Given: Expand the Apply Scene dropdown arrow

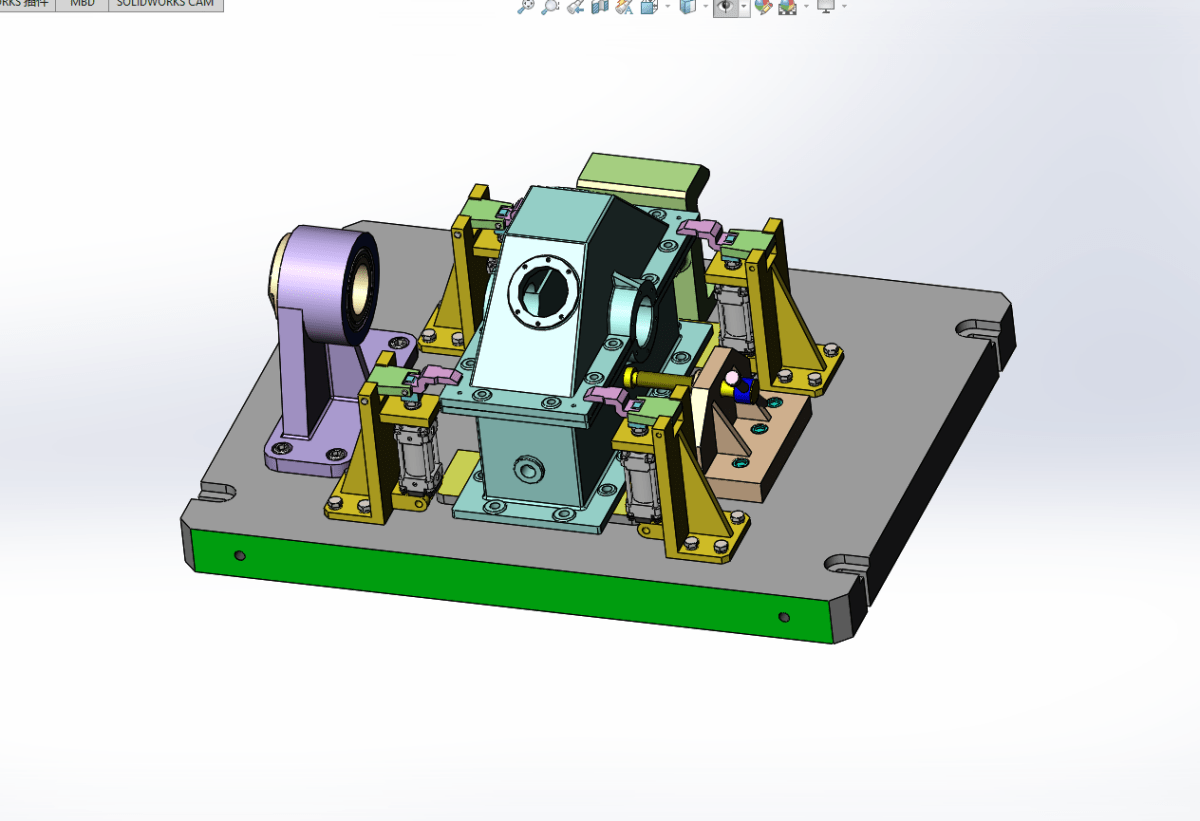Looking at the screenshot, I should (x=806, y=6).
